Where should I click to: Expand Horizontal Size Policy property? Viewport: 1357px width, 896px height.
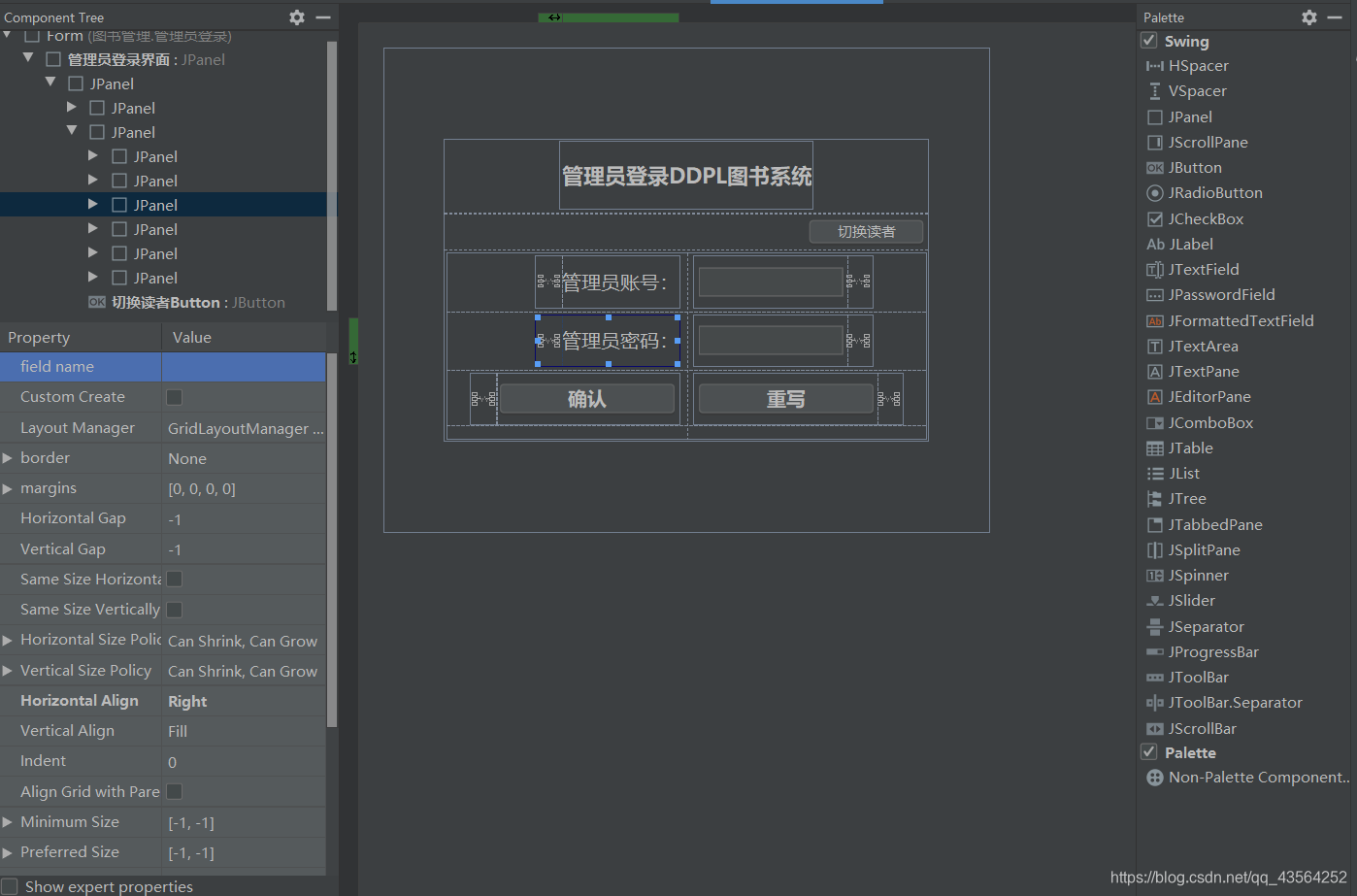(x=8, y=641)
